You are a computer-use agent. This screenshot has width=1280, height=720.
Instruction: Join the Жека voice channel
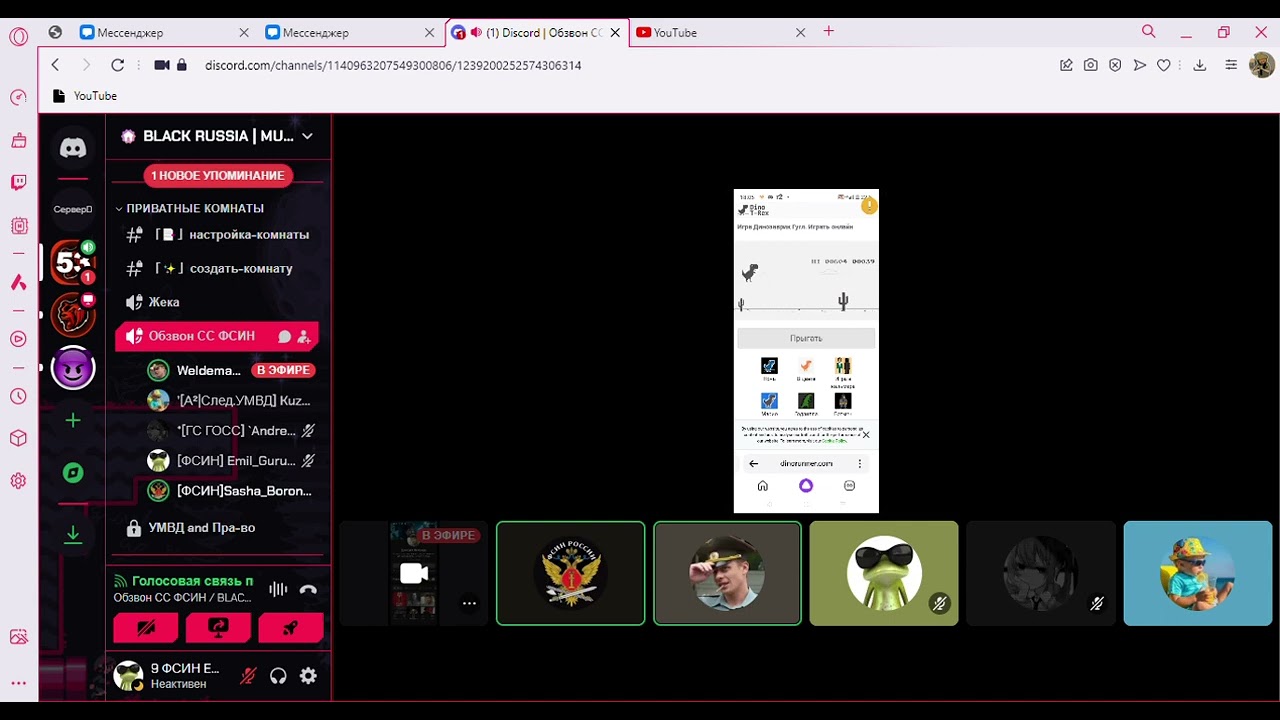[218, 302]
